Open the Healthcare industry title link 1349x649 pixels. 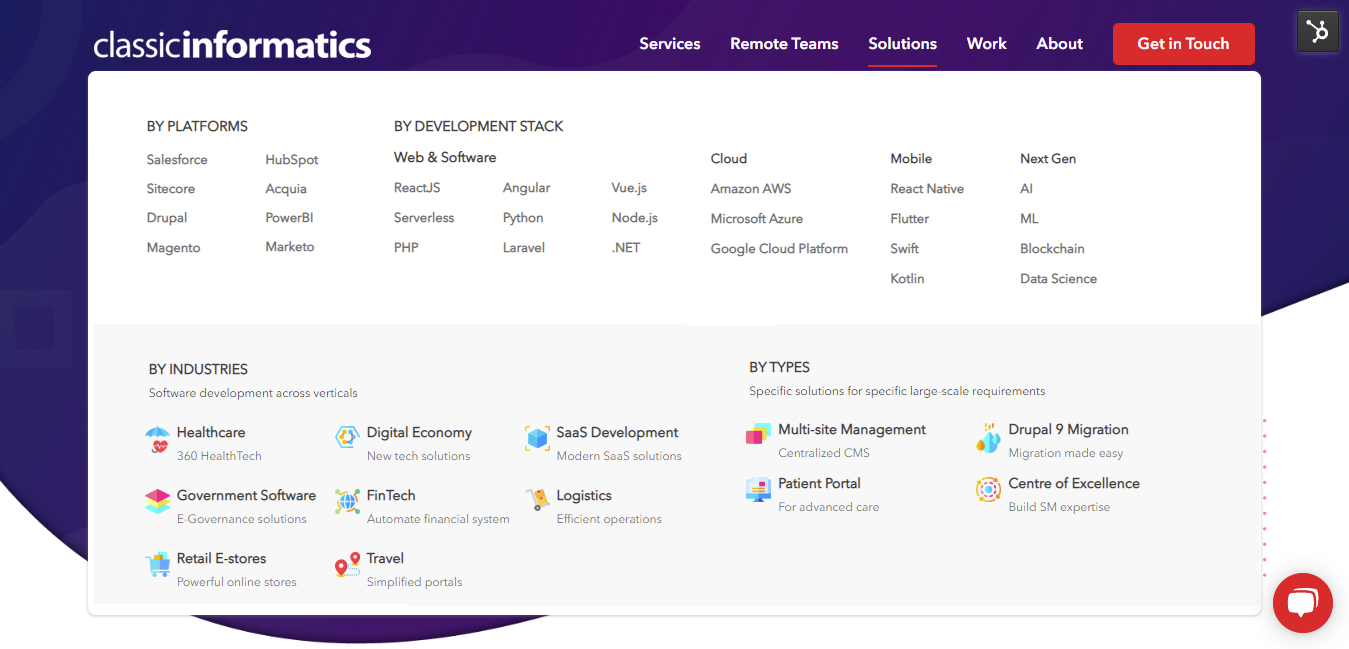tap(211, 433)
